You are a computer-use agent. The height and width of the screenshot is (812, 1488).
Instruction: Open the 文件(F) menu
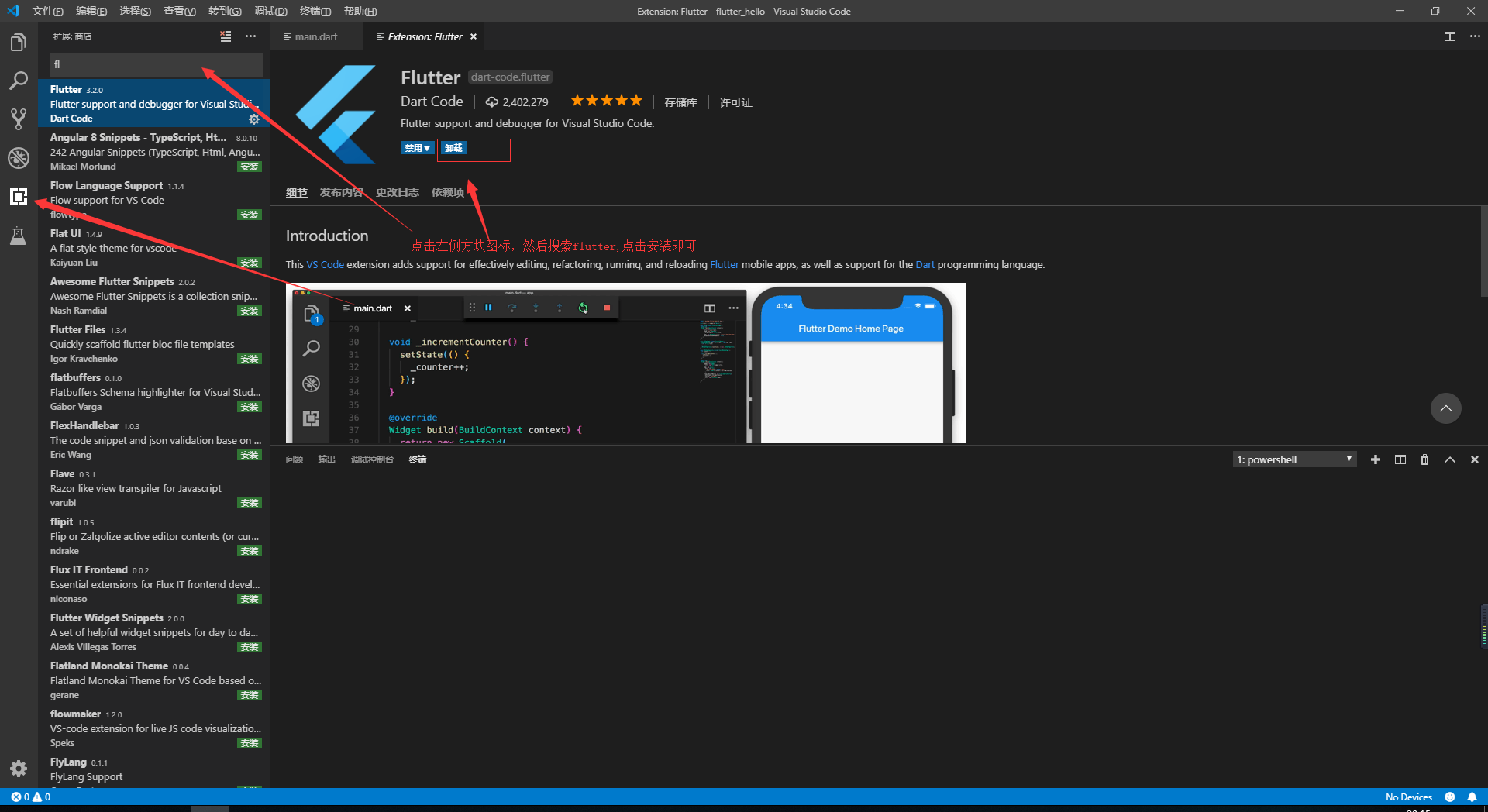click(x=48, y=11)
